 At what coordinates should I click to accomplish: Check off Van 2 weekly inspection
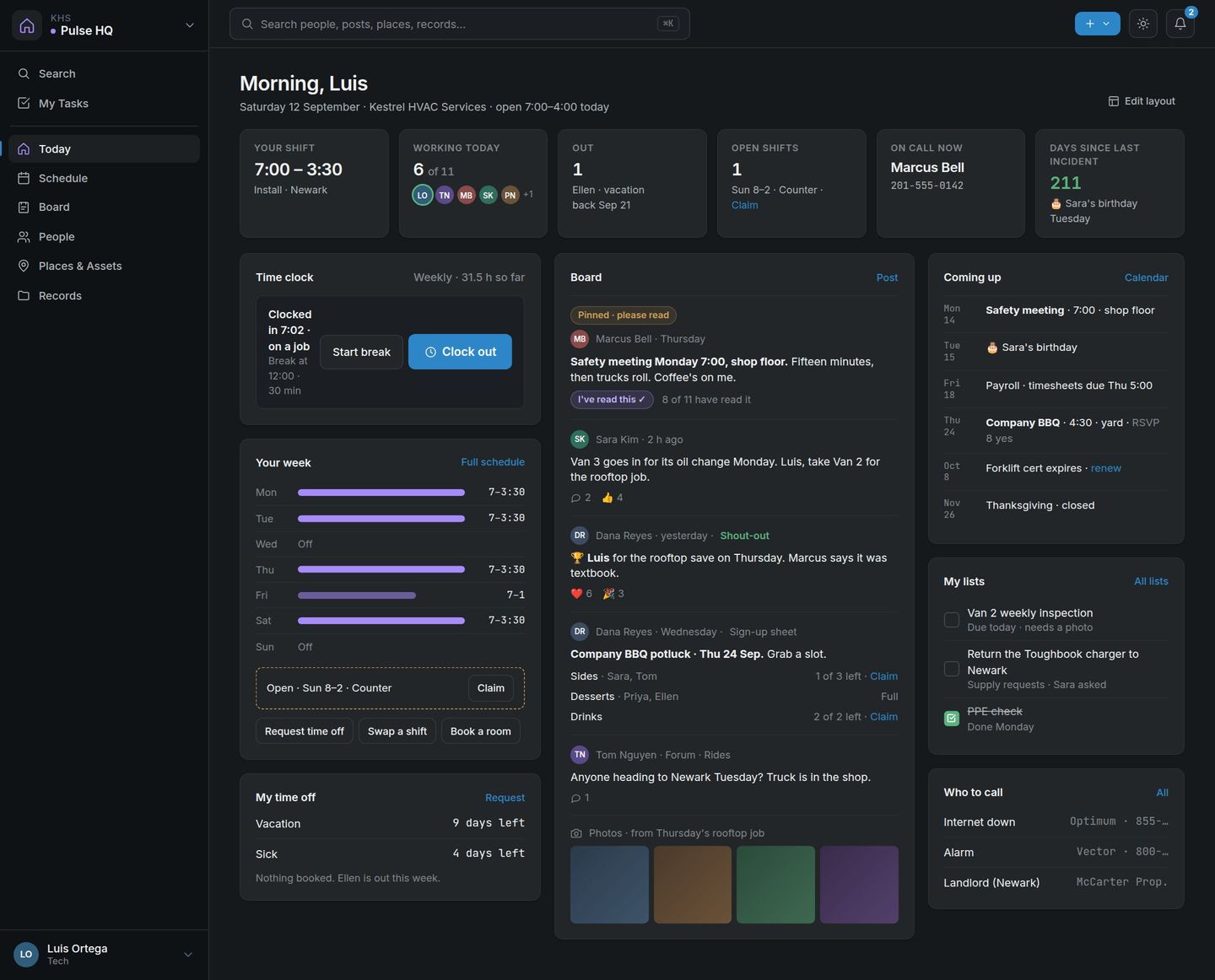(x=952, y=620)
